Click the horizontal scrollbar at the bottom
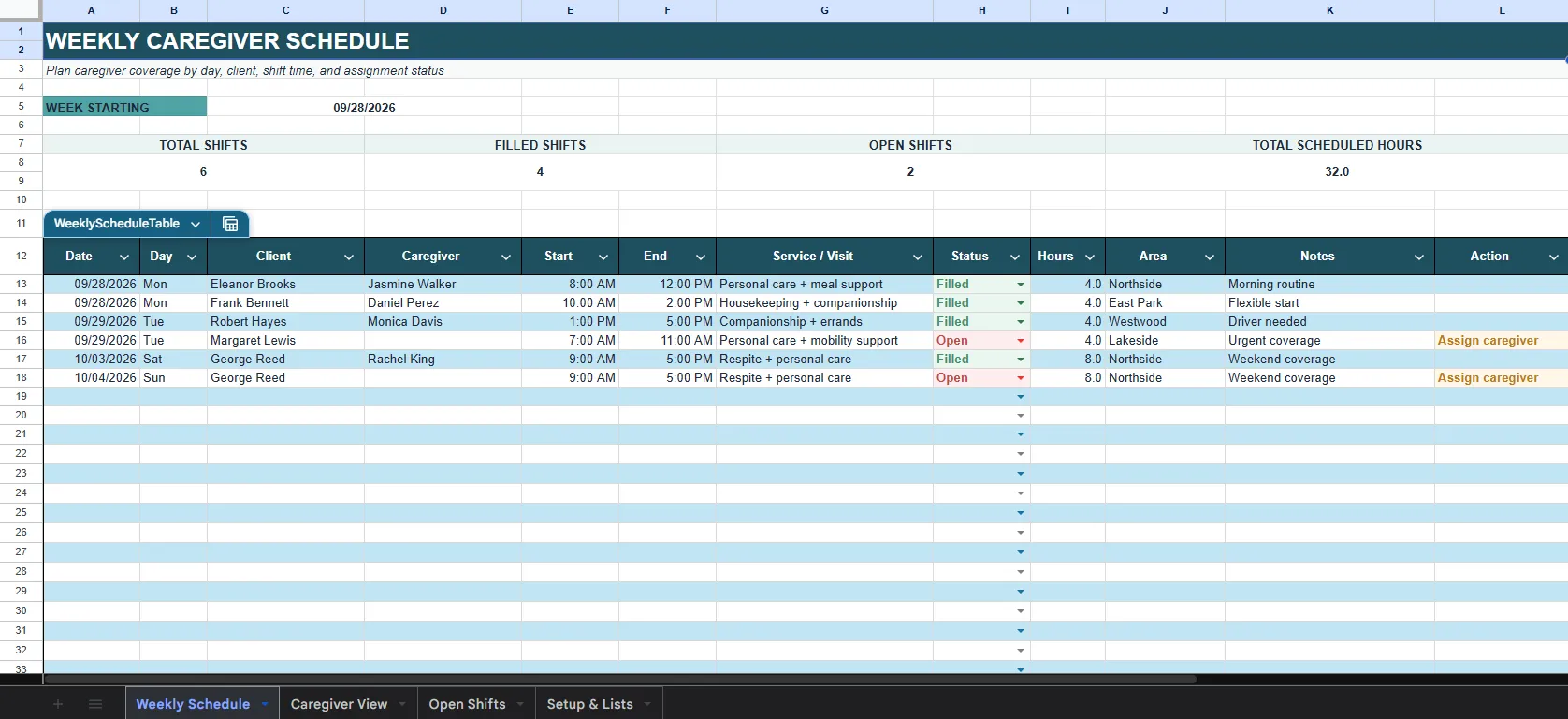The image size is (1568, 719). 619,679
